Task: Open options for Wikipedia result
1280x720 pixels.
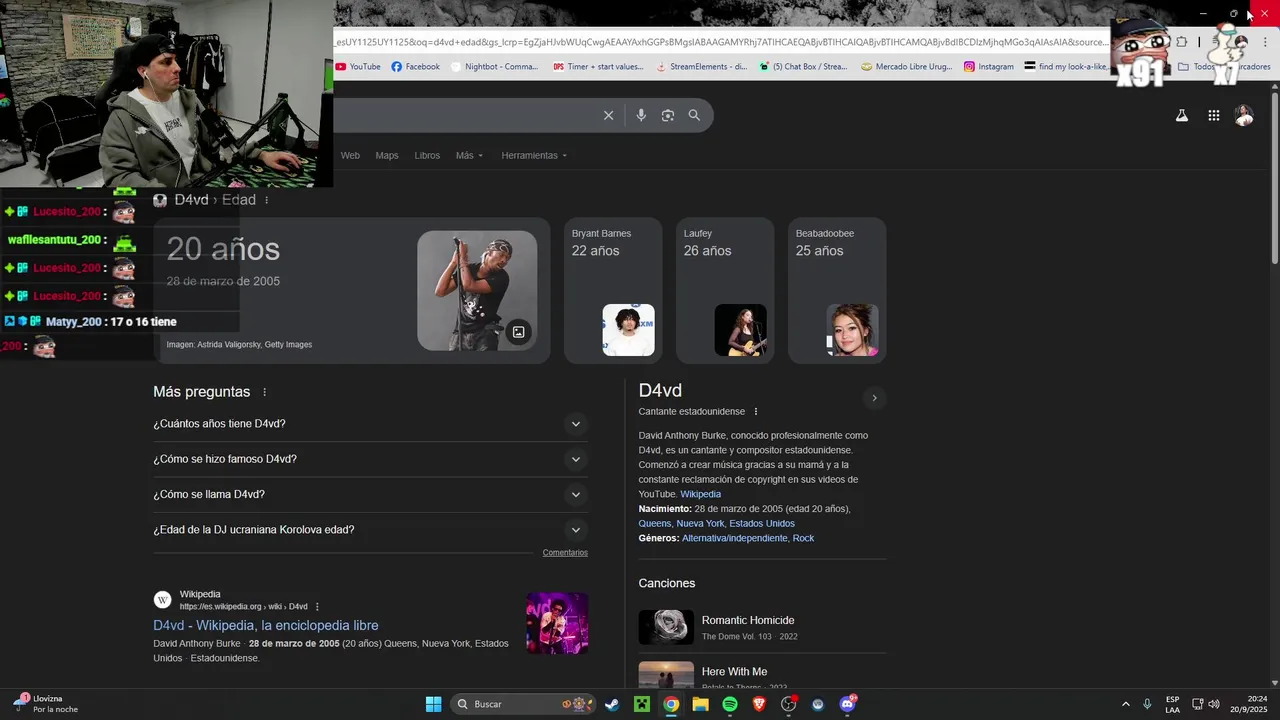Action: 318,607
